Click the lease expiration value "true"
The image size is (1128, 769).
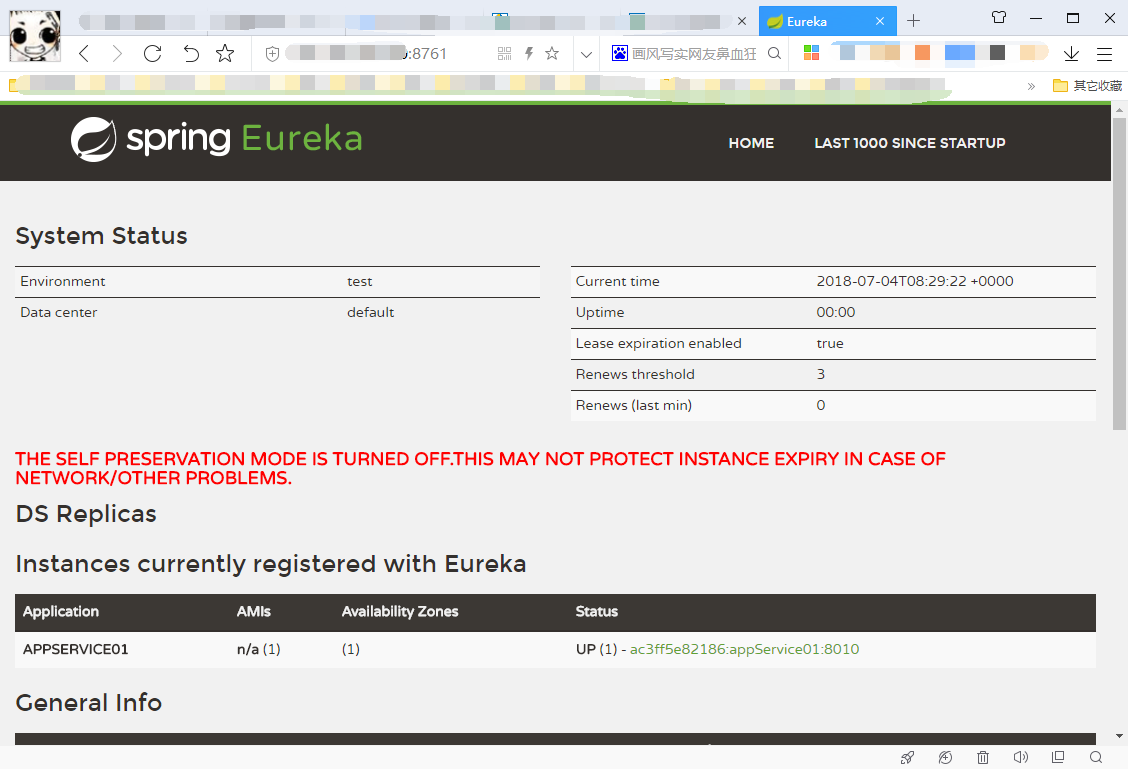830,343
